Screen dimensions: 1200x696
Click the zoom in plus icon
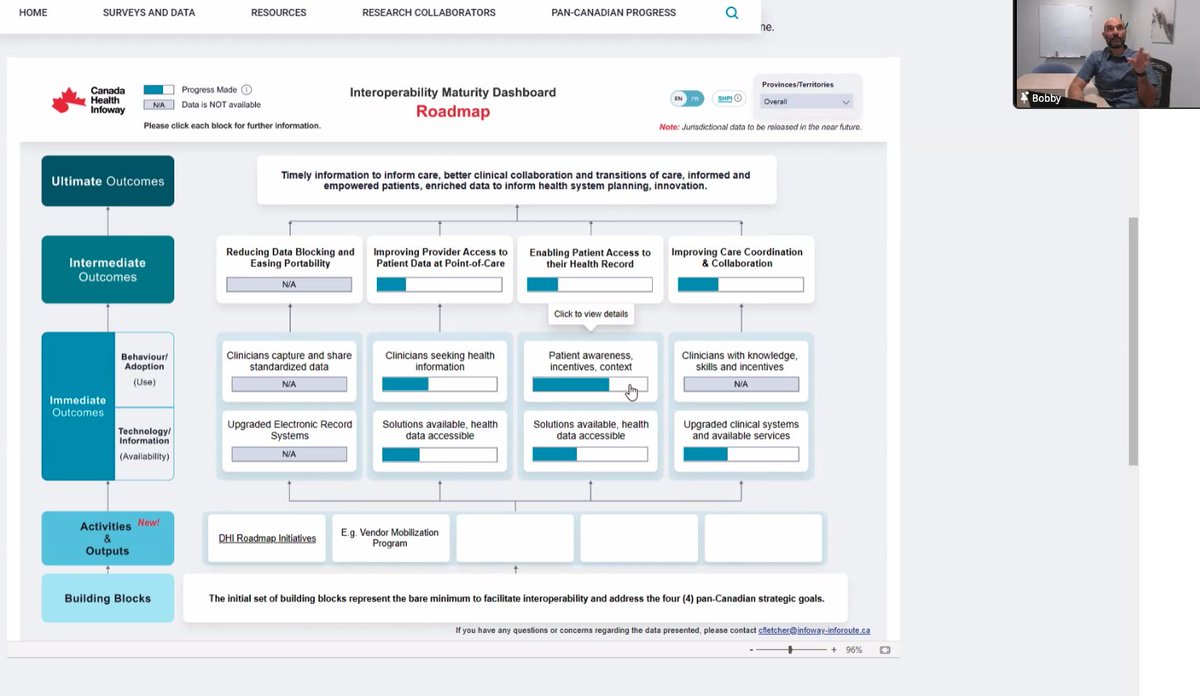835,650
